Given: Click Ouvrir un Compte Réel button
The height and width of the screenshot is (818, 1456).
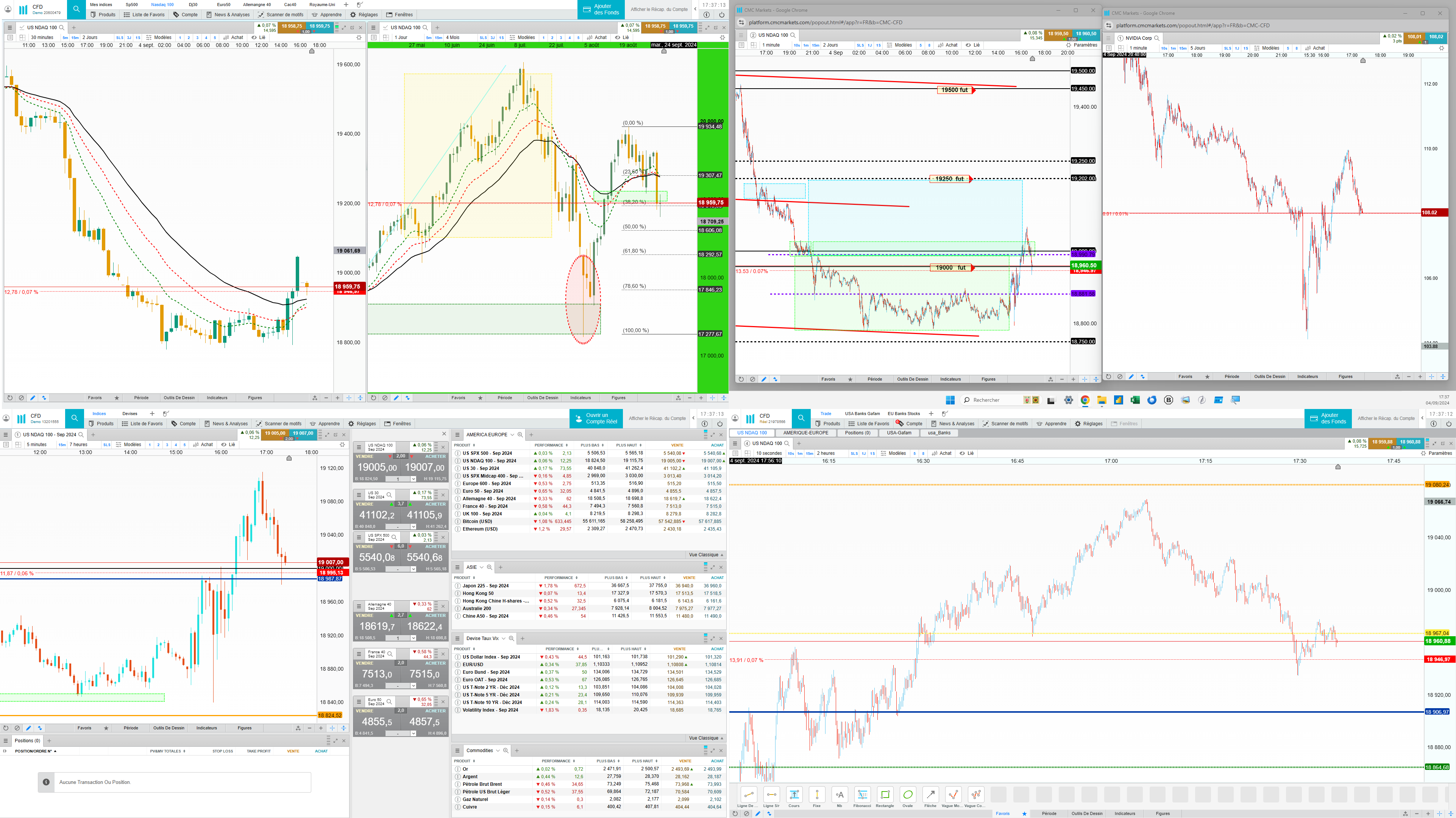Looking at the screenshot, I should [597, 418].
